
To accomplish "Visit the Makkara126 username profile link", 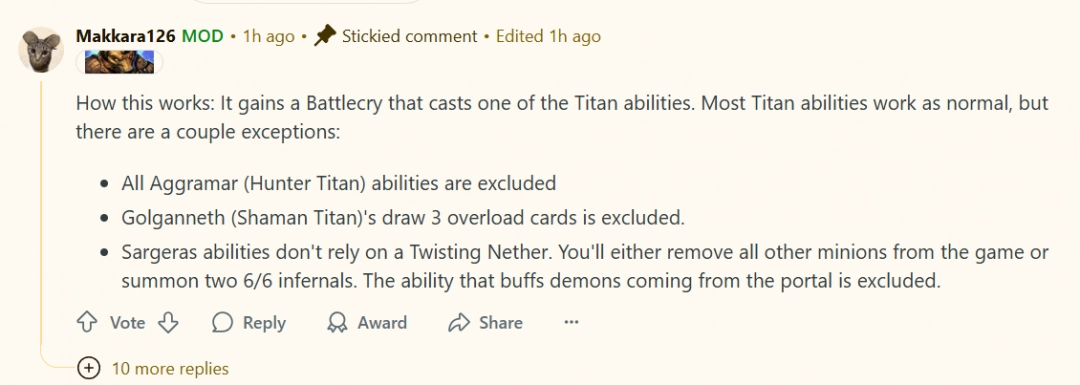I will pyautogui.click(x=126, y=37).
